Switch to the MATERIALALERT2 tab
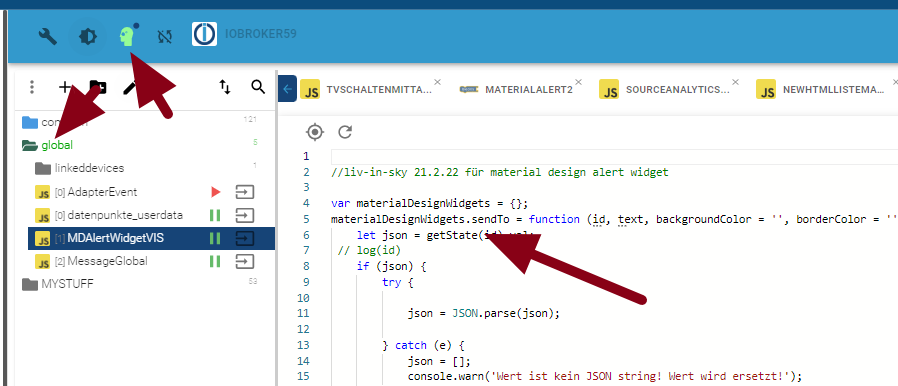 click(x=516, y=90)
